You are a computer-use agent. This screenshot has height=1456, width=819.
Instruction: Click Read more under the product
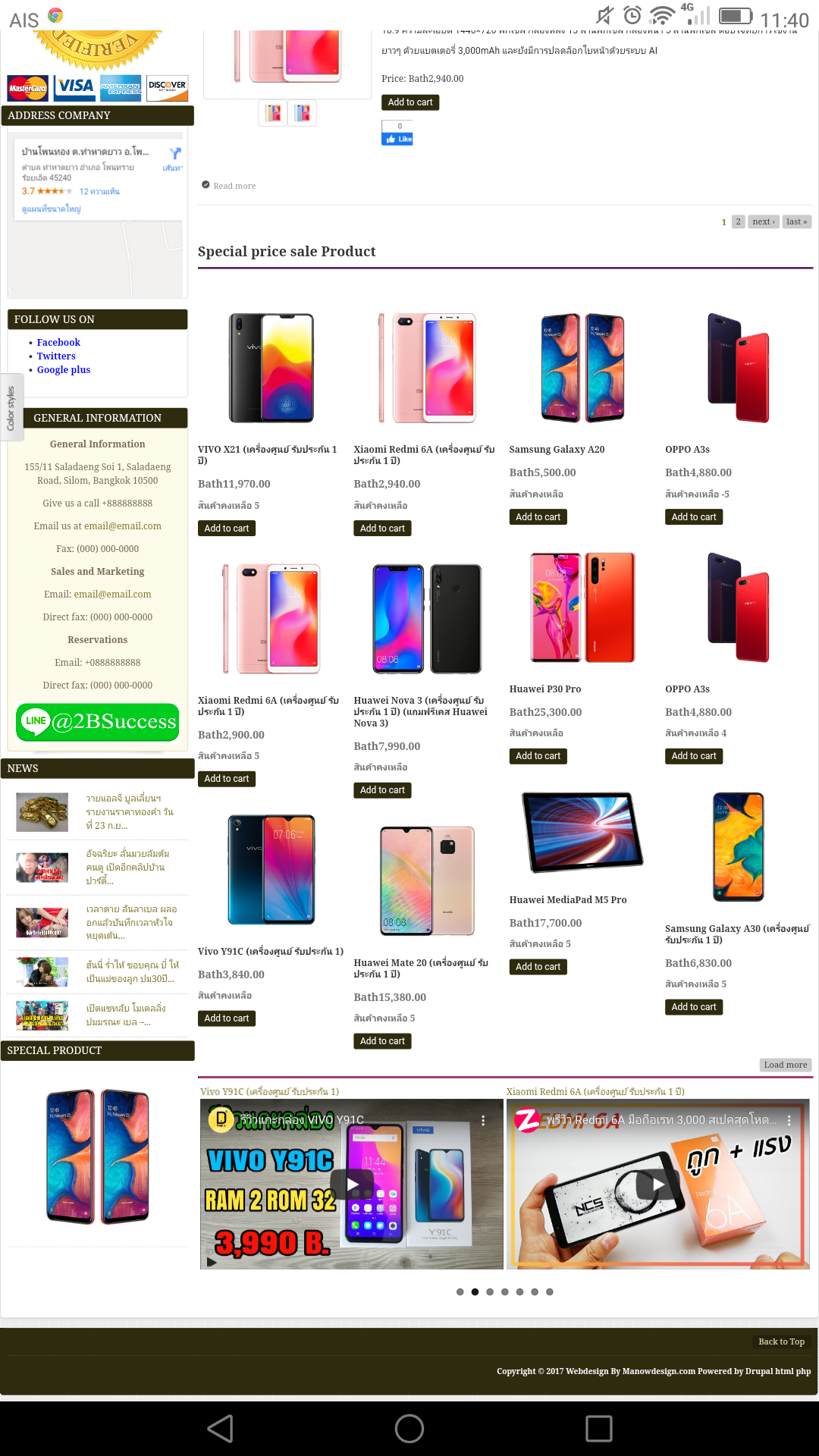coord(234,186)
